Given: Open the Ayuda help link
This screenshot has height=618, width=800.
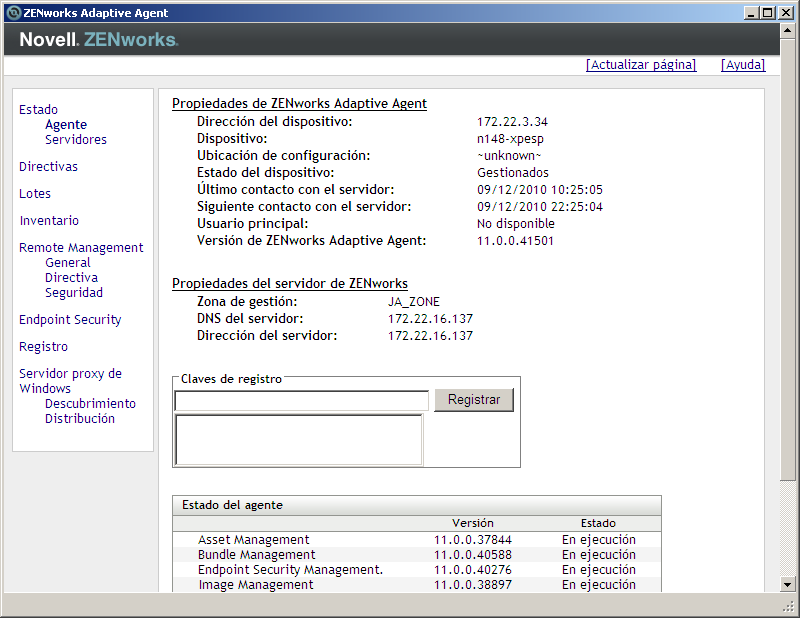Looking at the screenshot, I should (743, 65).
